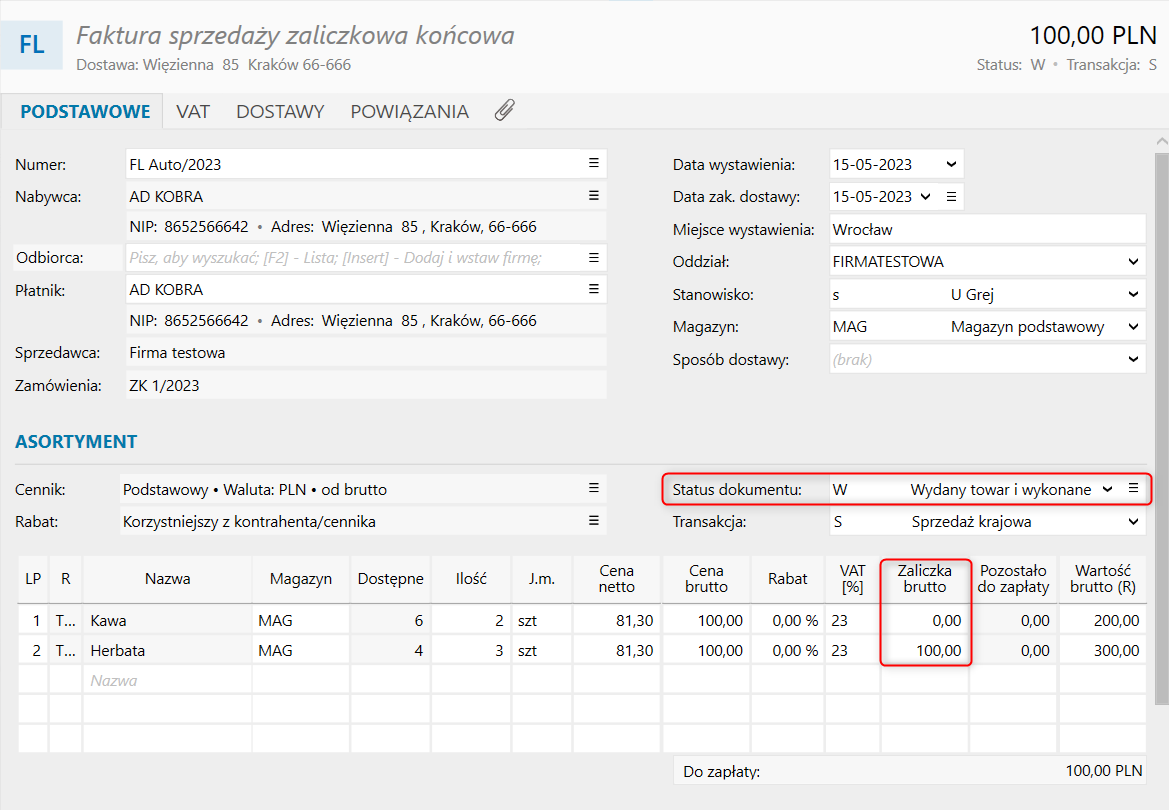The image size is (1169, 810).
Task: Click the Rabat field menu icon
Action: (x=593, y=520)
